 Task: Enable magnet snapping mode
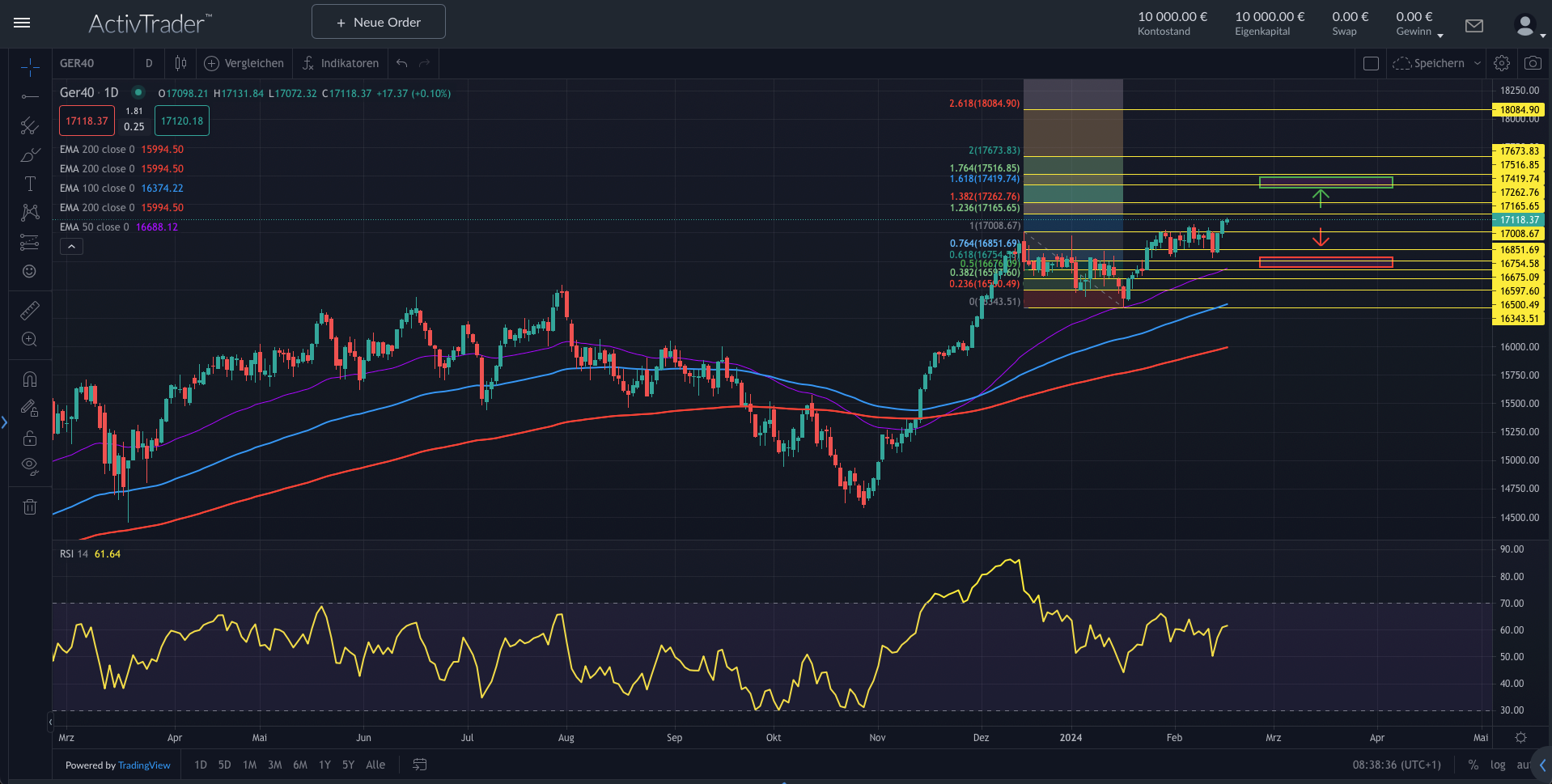[29, 379]
